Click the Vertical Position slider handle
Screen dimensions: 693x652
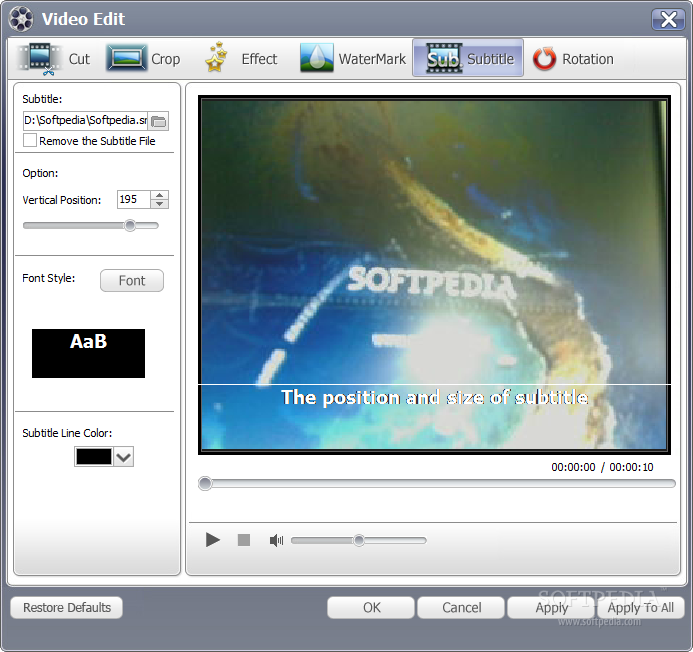point(130,225)
